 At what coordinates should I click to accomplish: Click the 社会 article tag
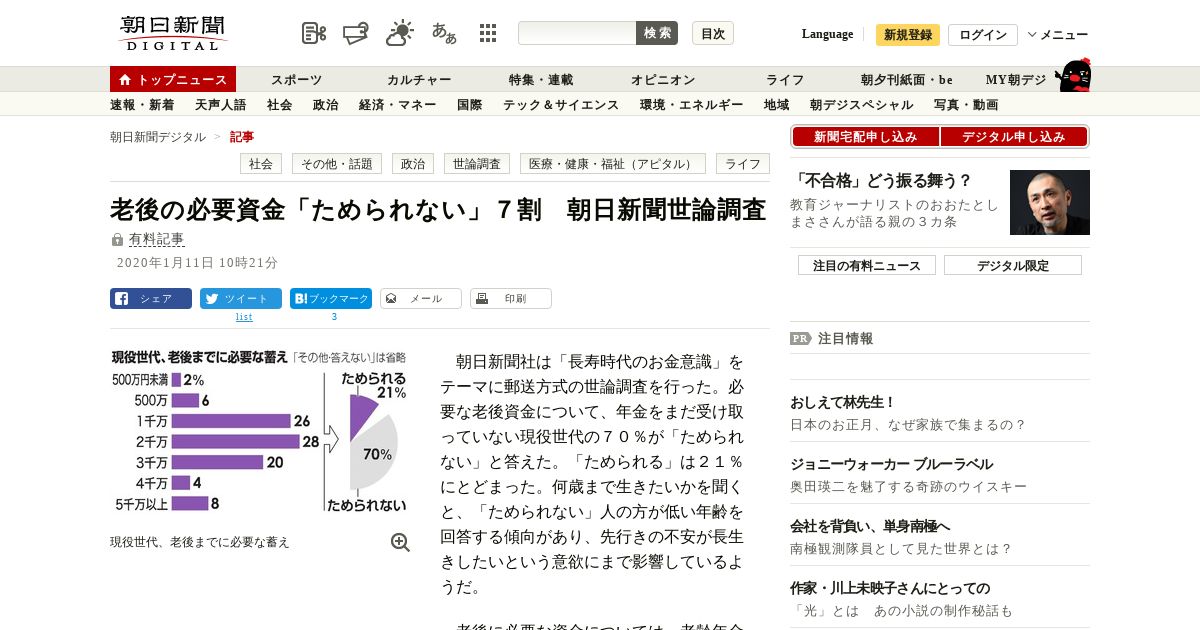click(x=261, y=164)
